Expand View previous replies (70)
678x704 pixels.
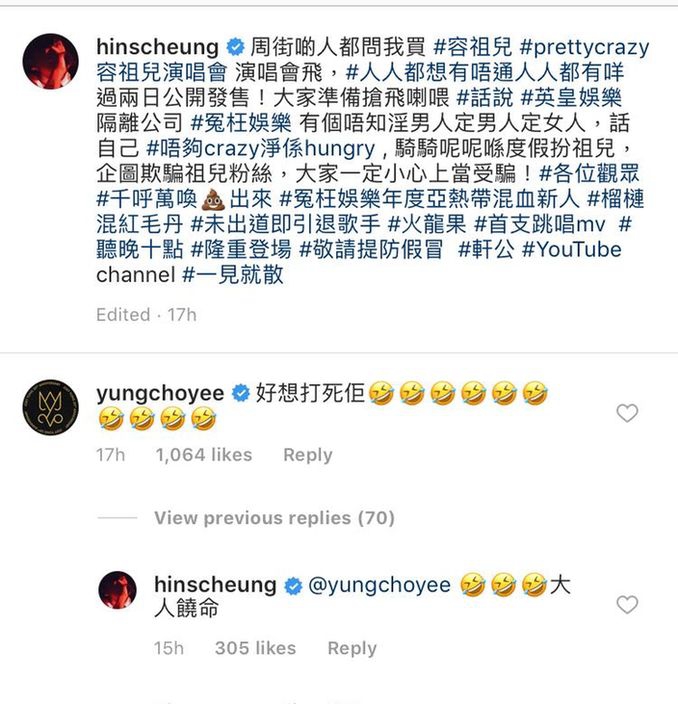click(274, 518)
